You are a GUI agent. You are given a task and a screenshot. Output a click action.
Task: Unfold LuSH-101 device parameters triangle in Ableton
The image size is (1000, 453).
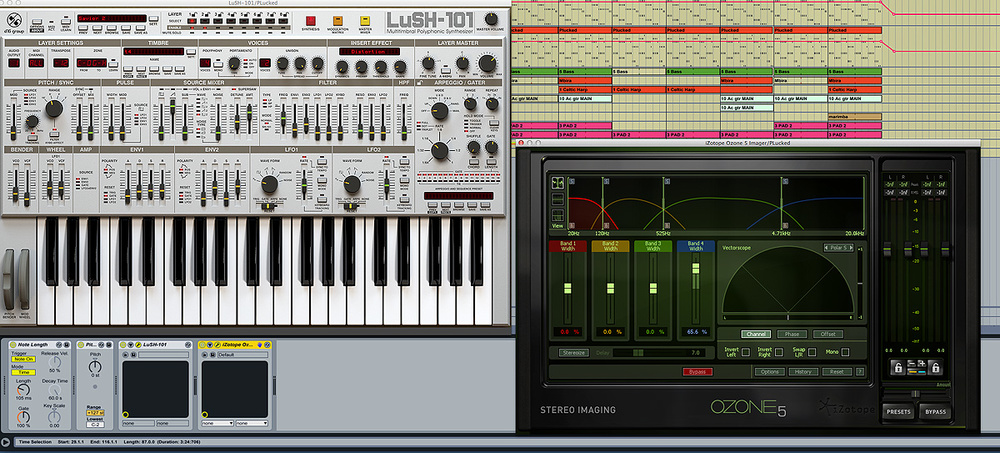coord(131,345)
